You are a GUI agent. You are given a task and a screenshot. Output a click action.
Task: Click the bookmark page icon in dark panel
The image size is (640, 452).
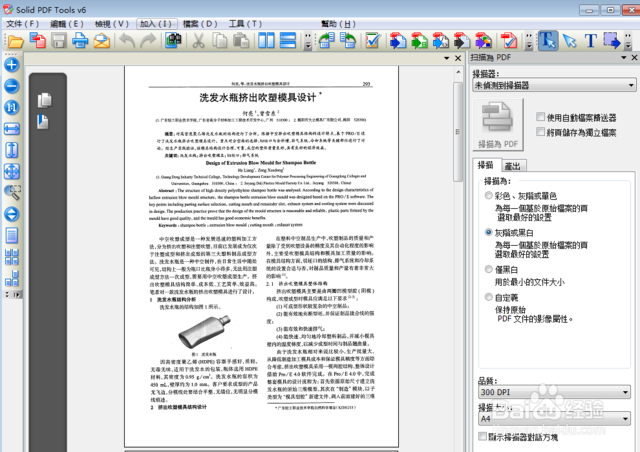coord(42,122)
